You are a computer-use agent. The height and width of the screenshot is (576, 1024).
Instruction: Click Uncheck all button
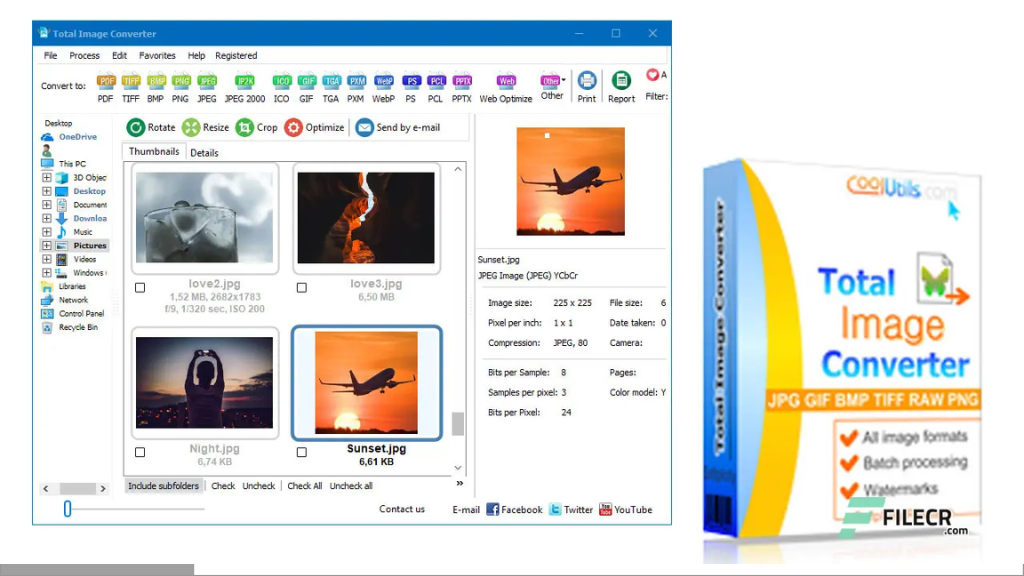(351, 486)
